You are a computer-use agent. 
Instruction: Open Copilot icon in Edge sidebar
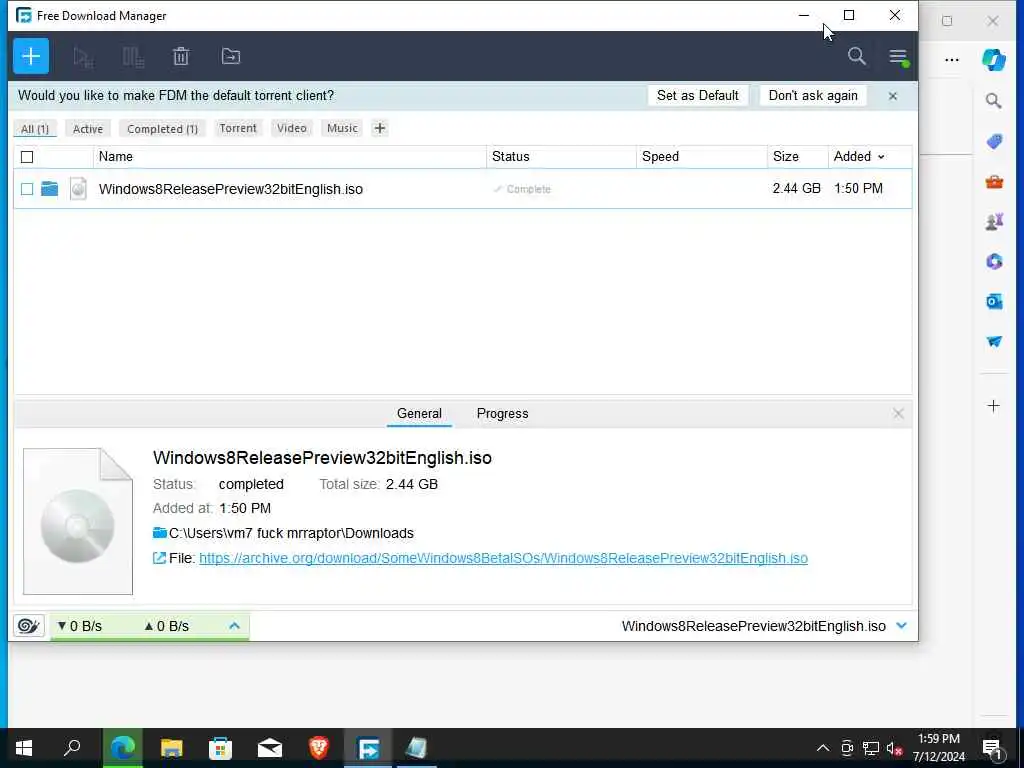coord(994,59)
